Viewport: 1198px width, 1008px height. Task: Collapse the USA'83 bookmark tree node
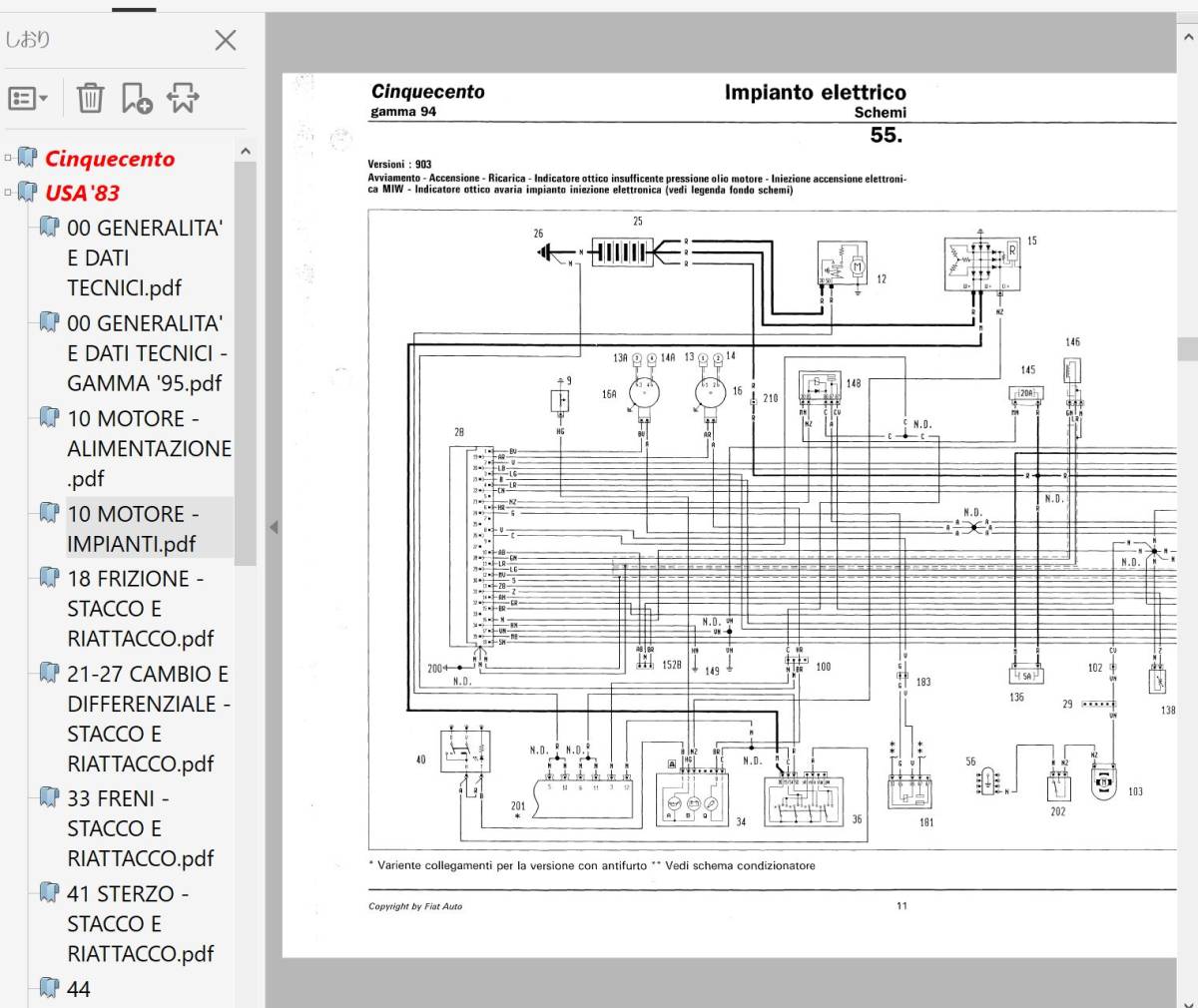(8, 193)
